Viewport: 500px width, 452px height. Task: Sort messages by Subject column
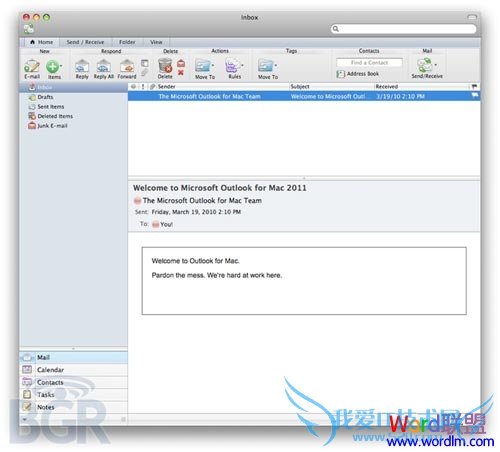pyautogui.click(x=332, y=87)
